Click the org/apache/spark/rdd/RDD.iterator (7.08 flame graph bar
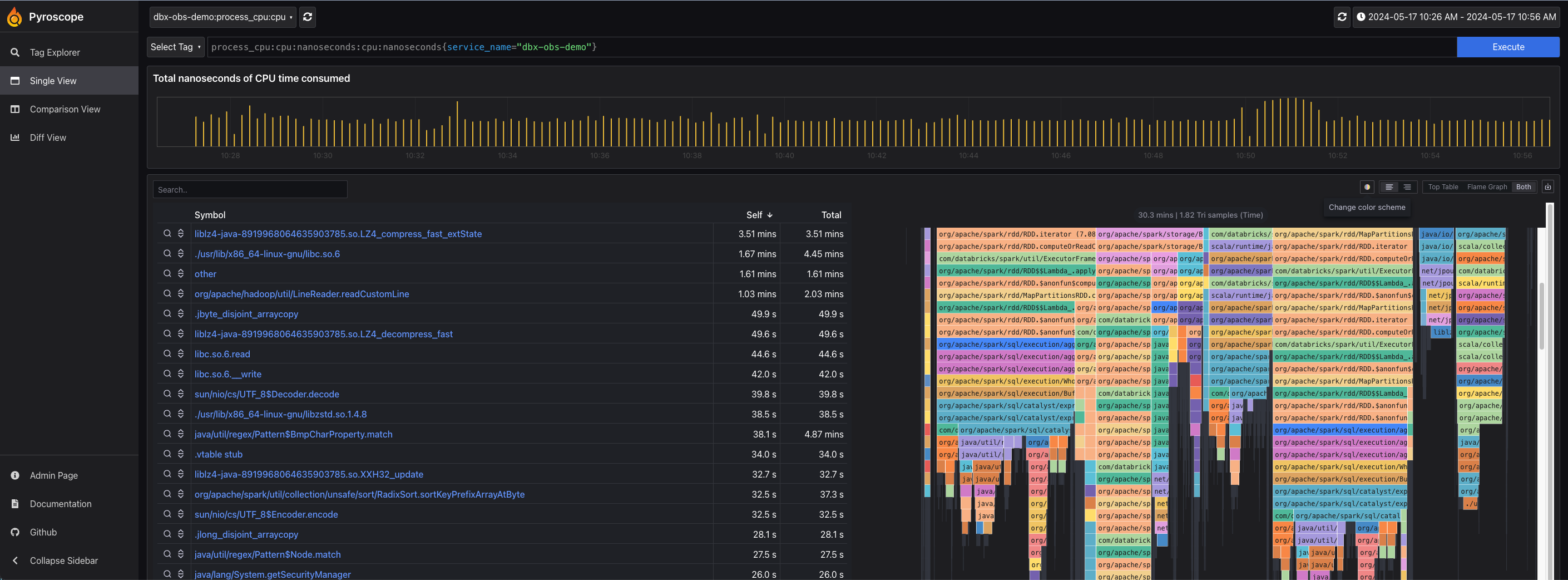 (1016, 234)
